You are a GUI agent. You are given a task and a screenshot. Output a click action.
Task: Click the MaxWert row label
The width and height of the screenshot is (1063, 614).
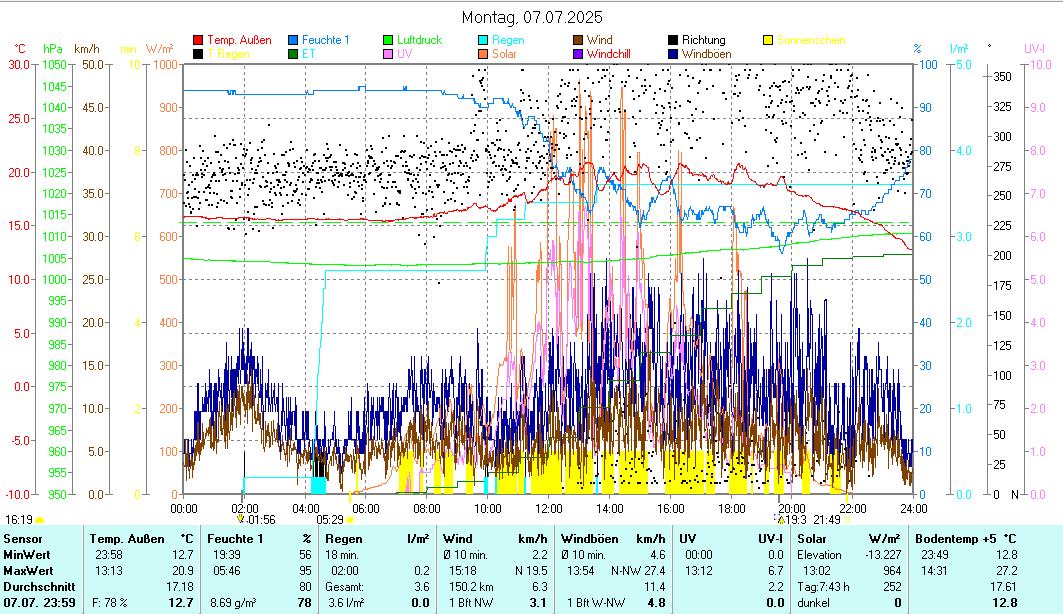(x=28, y=571)
